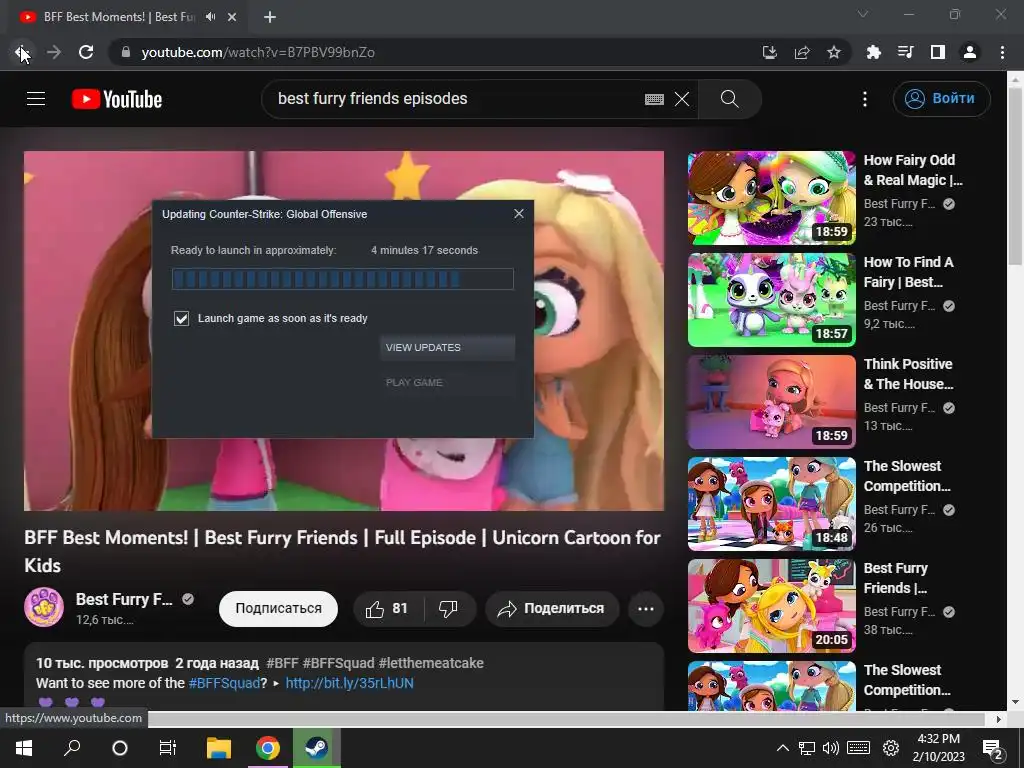Screen dimensions: 1024x768
Task: Go back with the browser back arrow
Action: click(22, 52)
